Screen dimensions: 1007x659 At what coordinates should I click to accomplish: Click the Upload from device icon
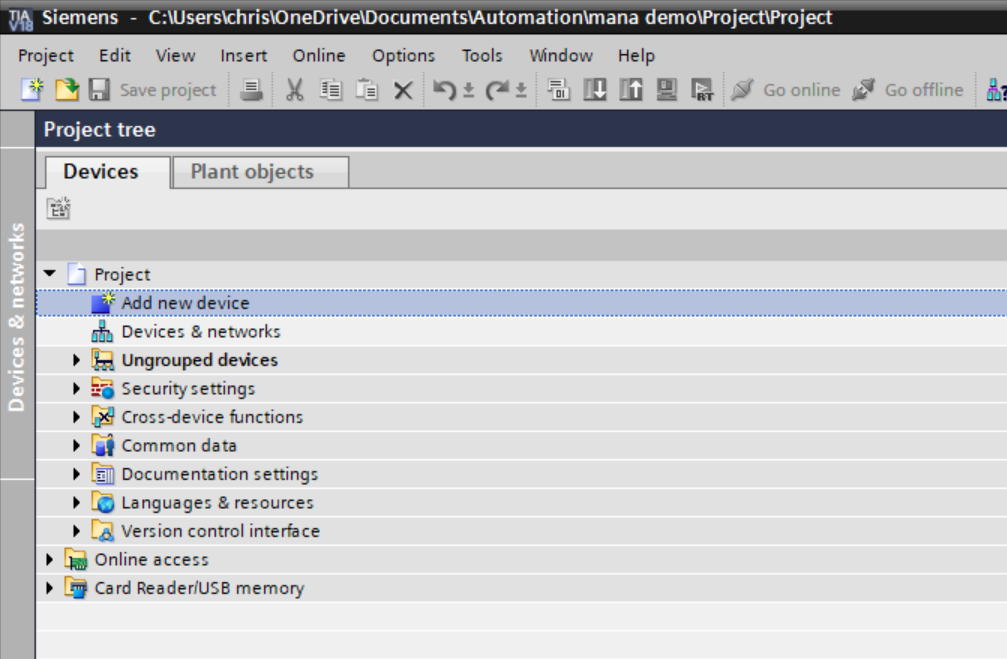pos(631,89)
